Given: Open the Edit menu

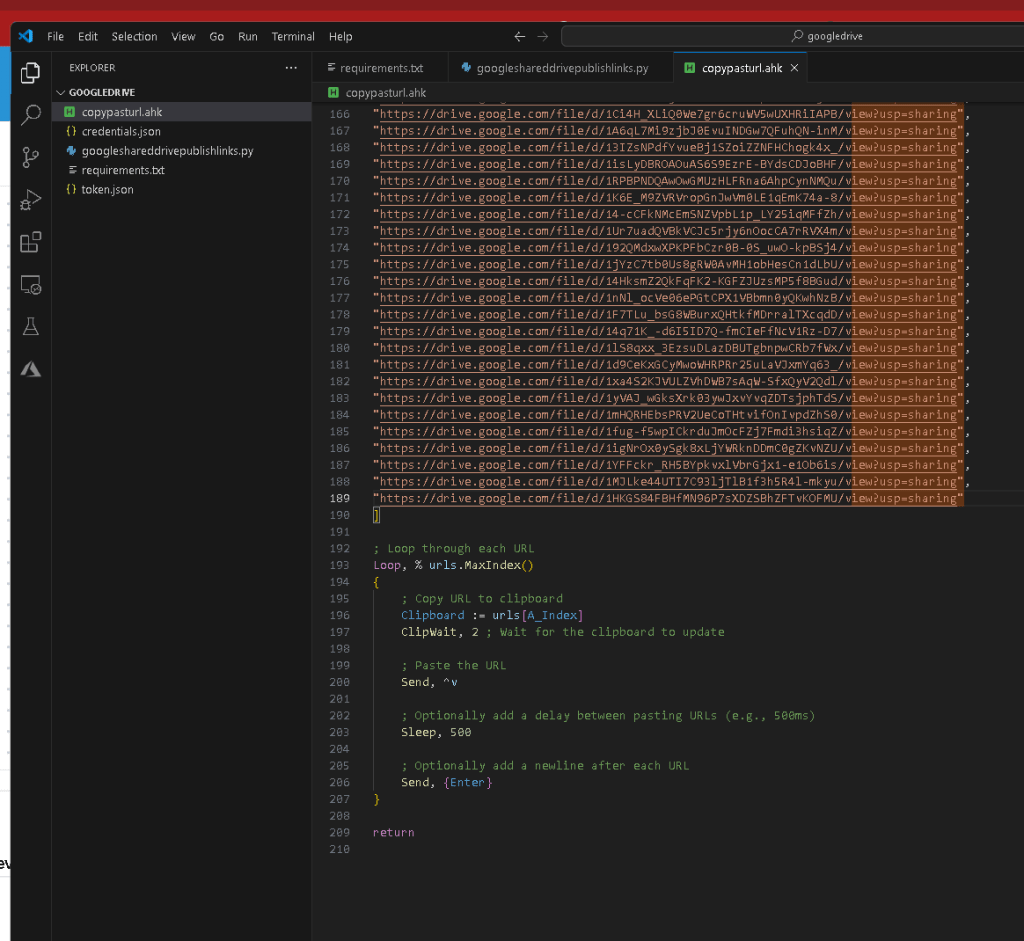Looking at the screenshot, I should click(x=88, y=37).
